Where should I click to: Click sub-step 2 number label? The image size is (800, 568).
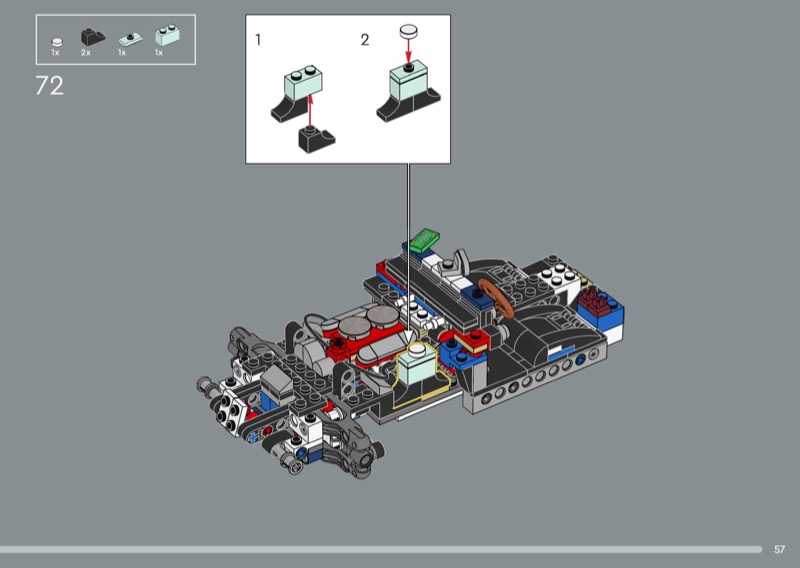[364, 40]
